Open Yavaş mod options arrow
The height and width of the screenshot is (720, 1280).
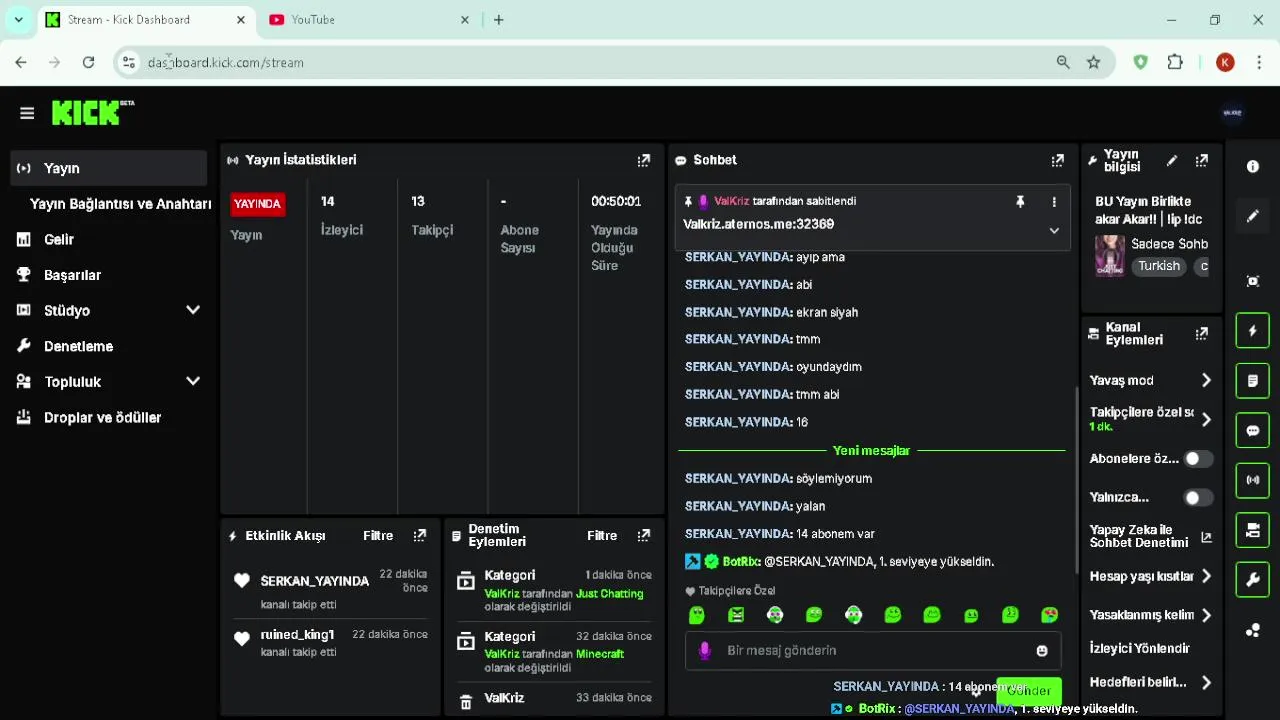coord(1206,381)
